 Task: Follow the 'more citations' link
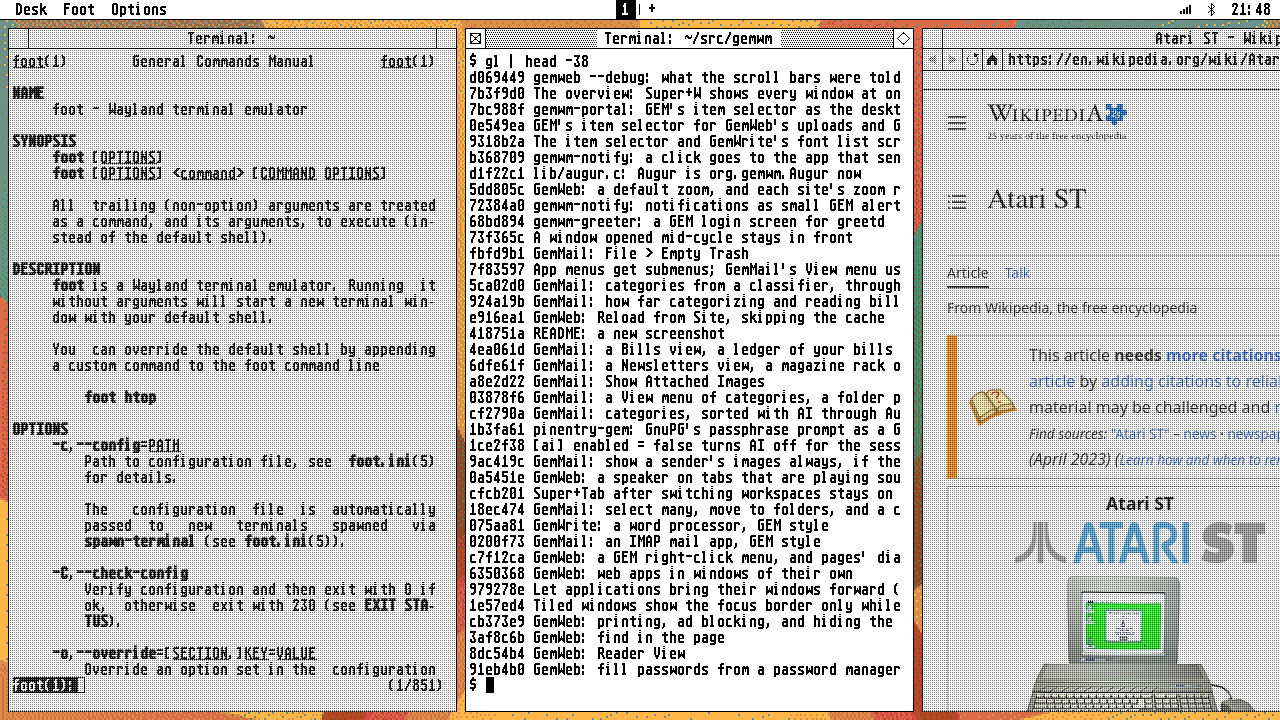[1223, 355]
